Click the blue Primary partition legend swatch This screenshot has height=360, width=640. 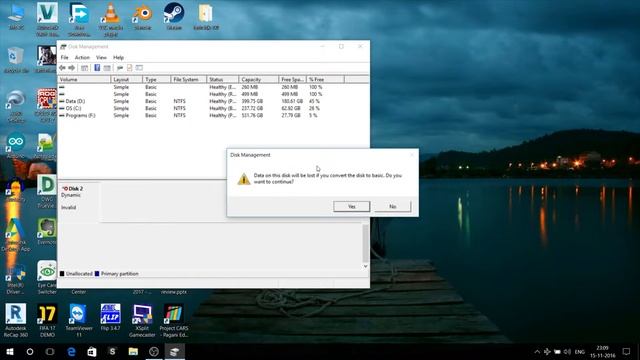pyautogui.click(x=97, y=273)
